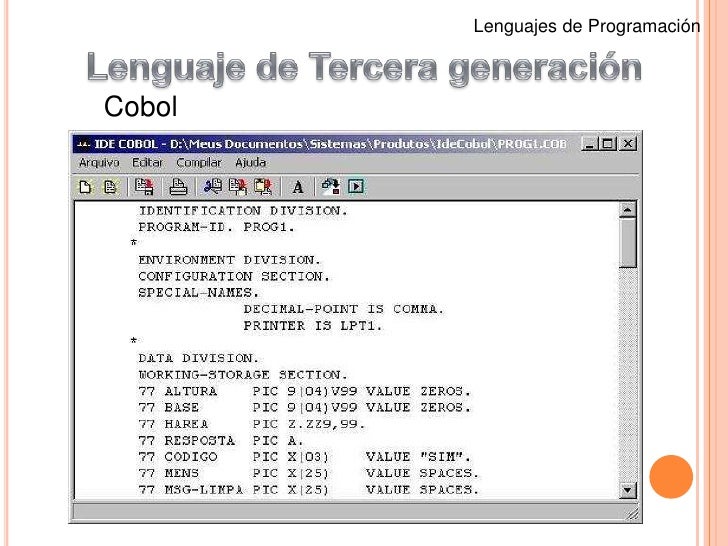This screenshot has width=728, height=546.
Task: Click the line 'PRINTER IS LPT1.'
Action: point(313,326)
